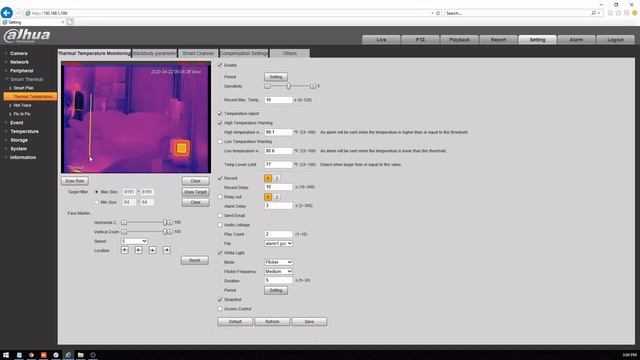Move location left with first arrow icon
640x360 pixels.
point(125,250)
